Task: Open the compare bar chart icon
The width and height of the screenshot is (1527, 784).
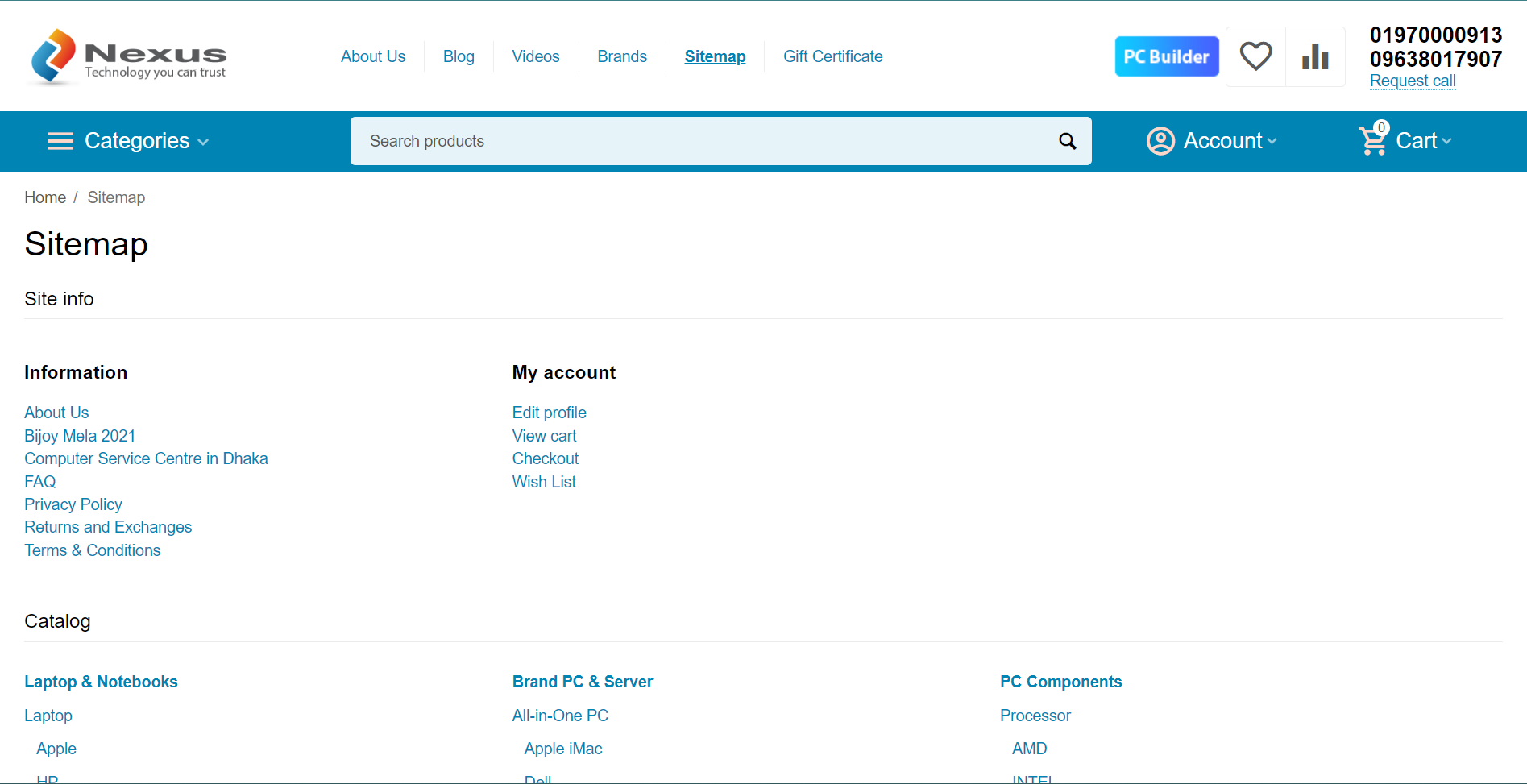Action: pyautogui.click(x=1315, y=56)
